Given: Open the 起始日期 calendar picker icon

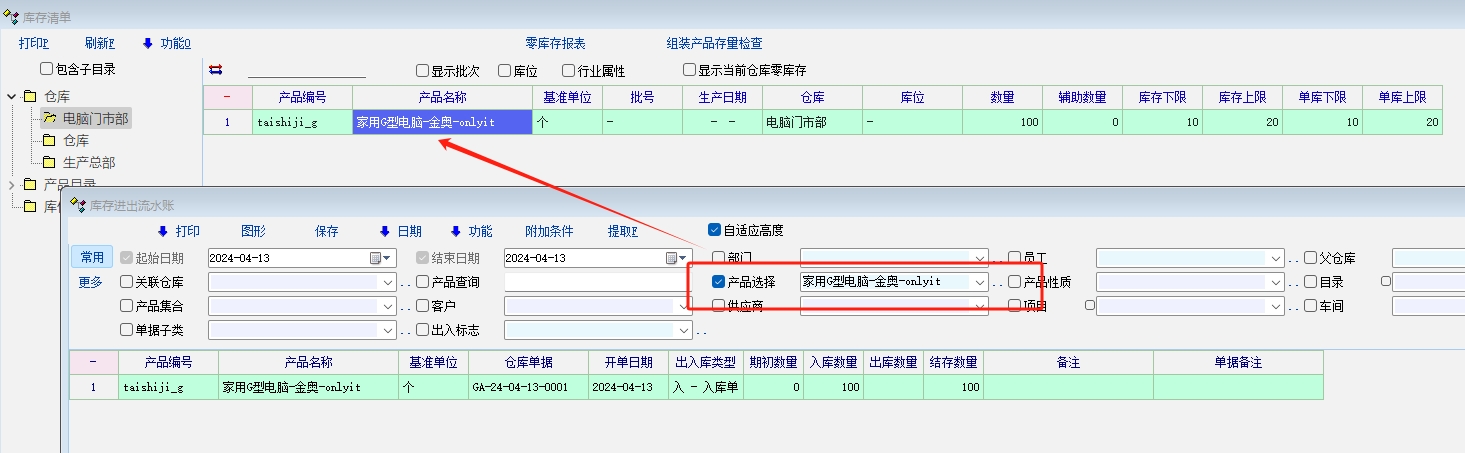Looking at the screenshot, I should pos(376,258).
